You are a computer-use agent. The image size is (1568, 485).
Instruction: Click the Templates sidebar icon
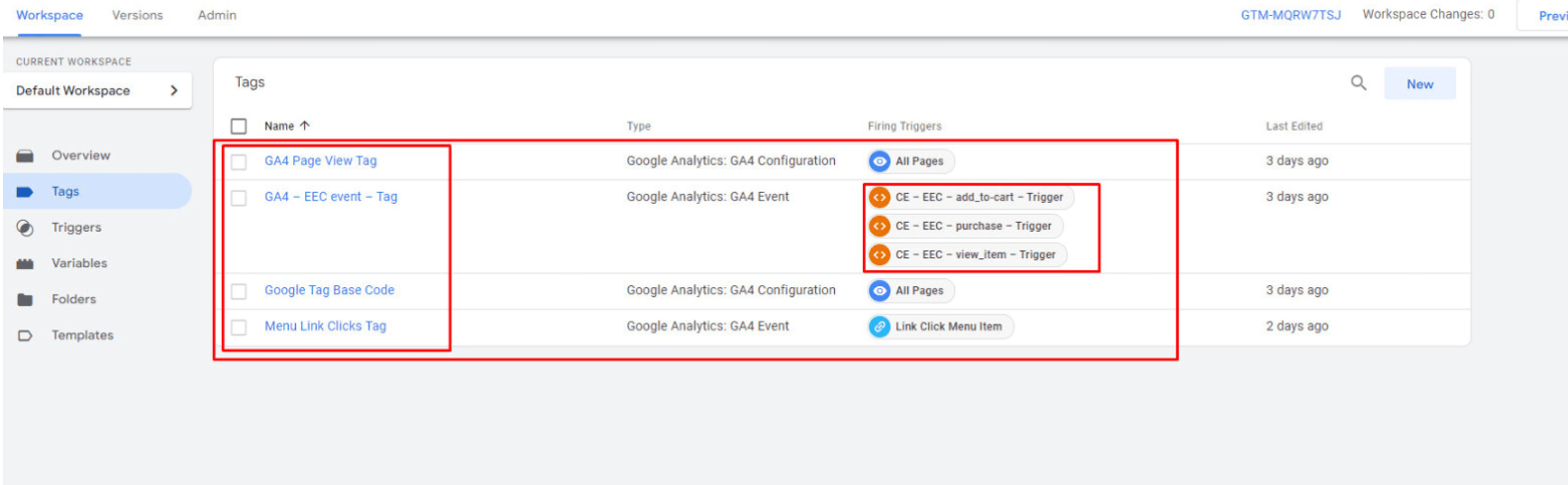(26, 336)
